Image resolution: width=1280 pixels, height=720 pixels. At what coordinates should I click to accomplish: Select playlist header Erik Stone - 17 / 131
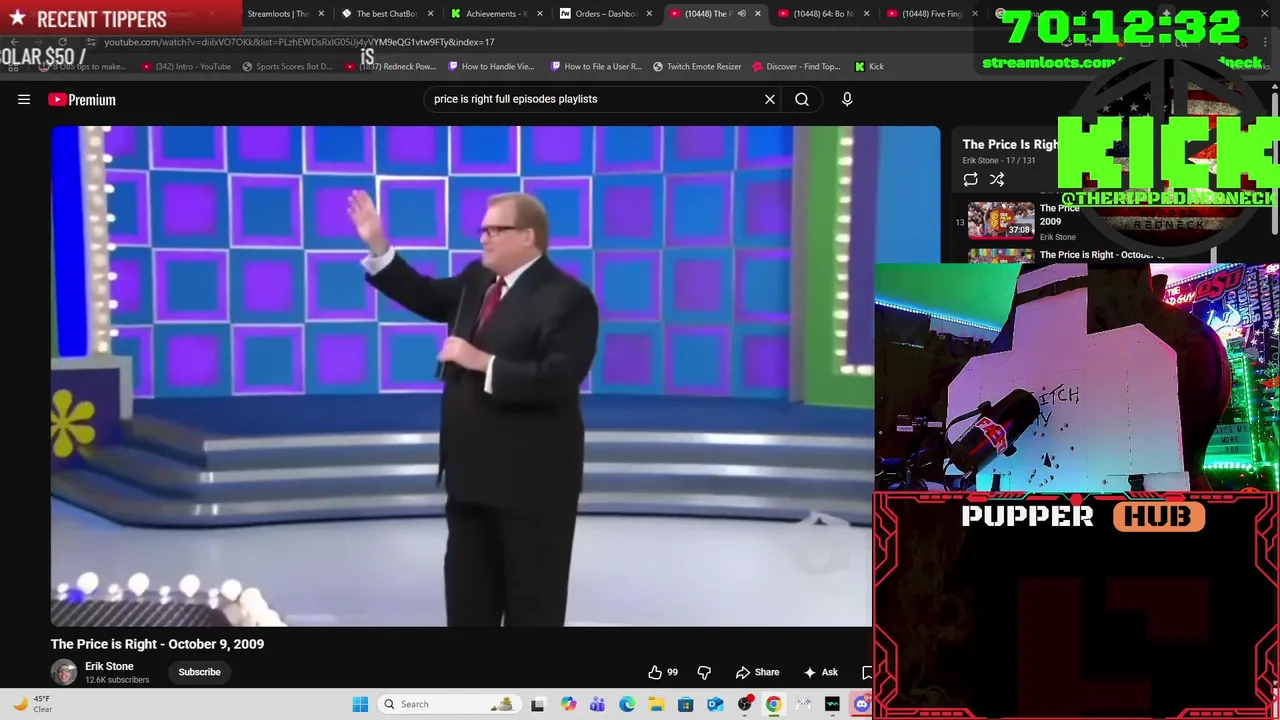998,160
